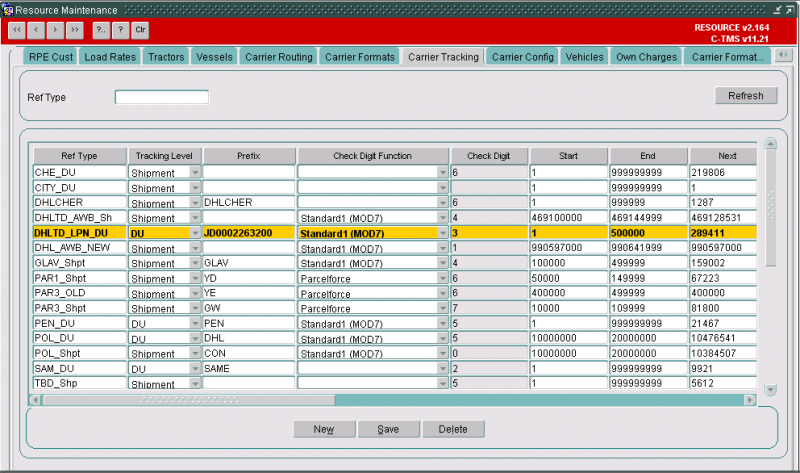This screenshot has height=473, width=800.
Task: Click the New button
Action: pyautogui.click(x=324, y=429)
